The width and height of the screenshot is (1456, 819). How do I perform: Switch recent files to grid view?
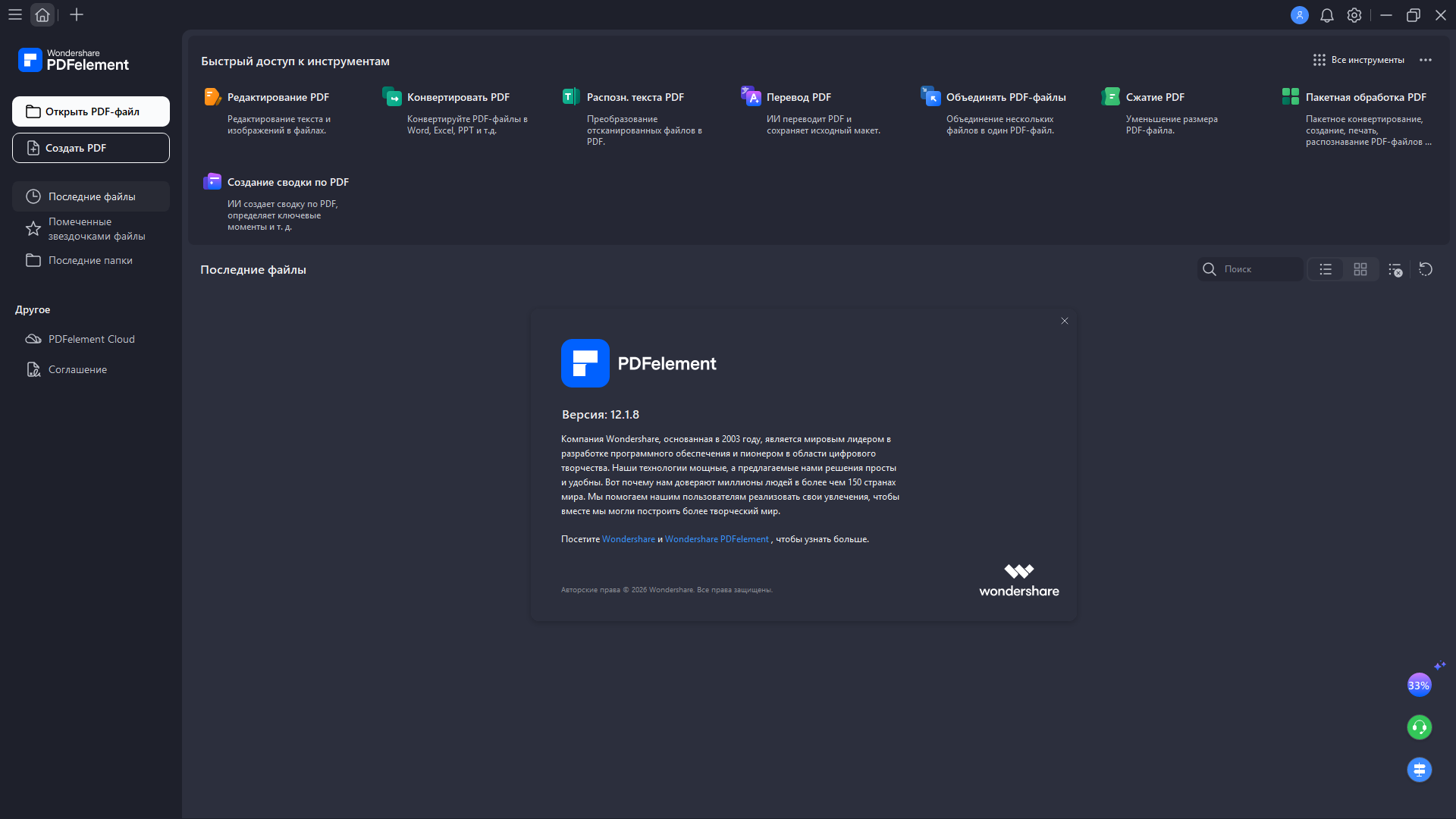(x=1360, y=269)
